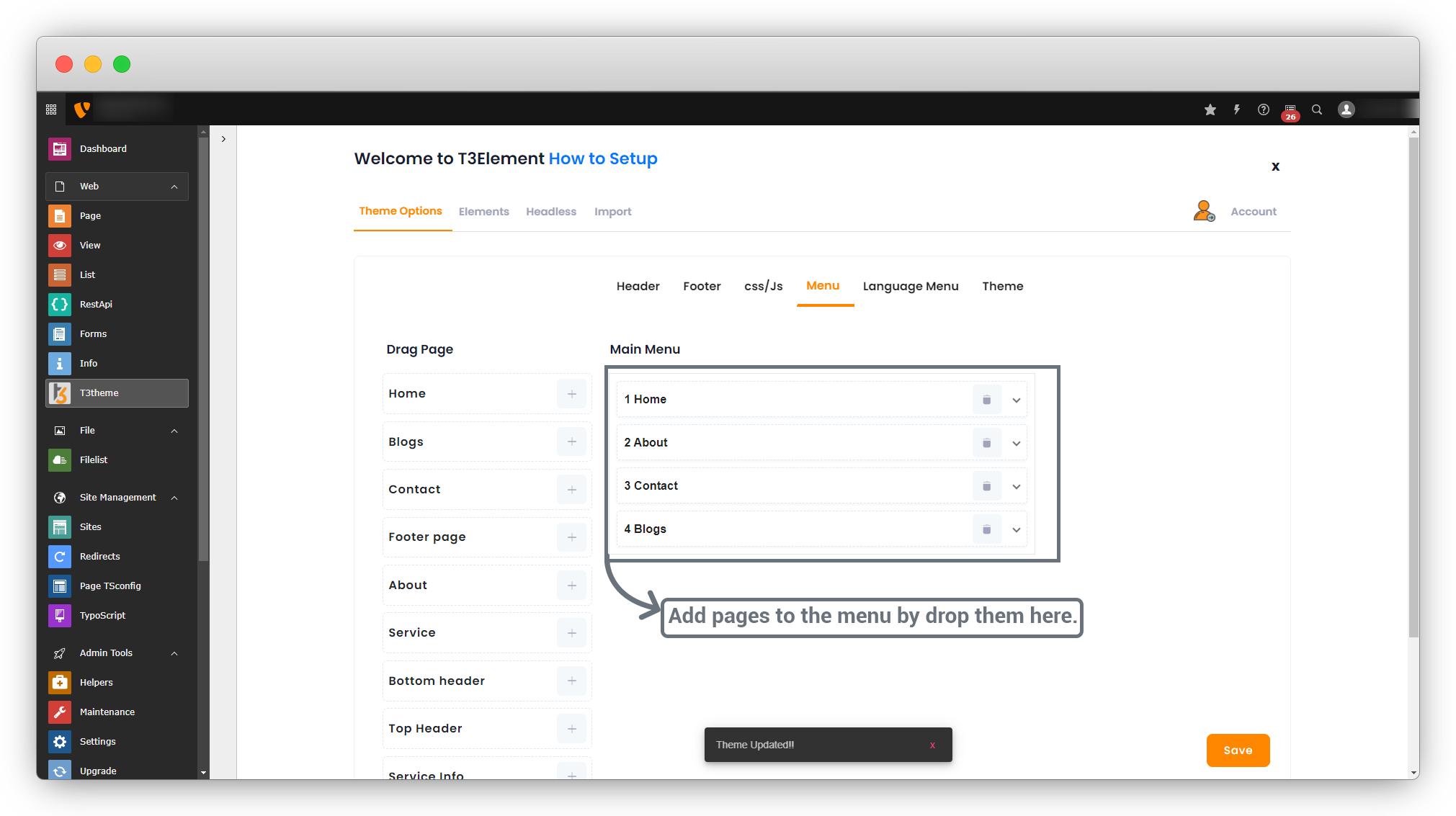
Task: Open the flush caches lightning icon
Action: pos(1237,109)
